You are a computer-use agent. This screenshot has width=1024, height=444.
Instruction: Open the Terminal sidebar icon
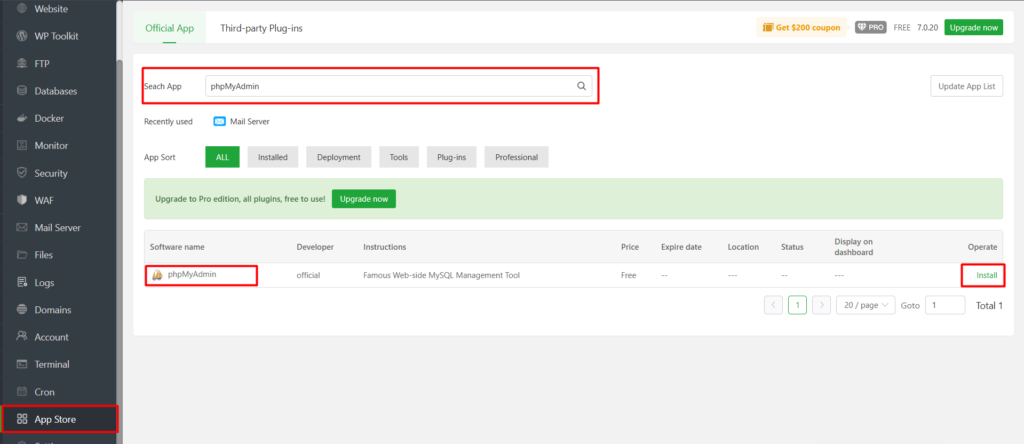pyautogui.click(x=22, y=364)
